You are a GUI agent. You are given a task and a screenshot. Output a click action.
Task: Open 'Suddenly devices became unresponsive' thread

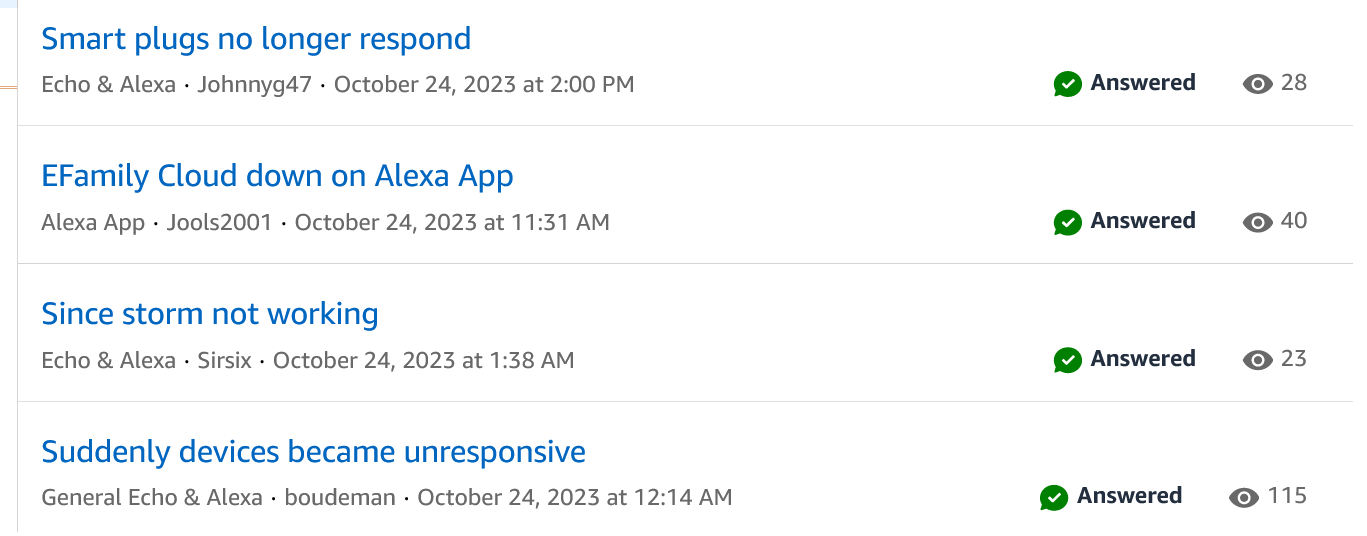[313, 452]
